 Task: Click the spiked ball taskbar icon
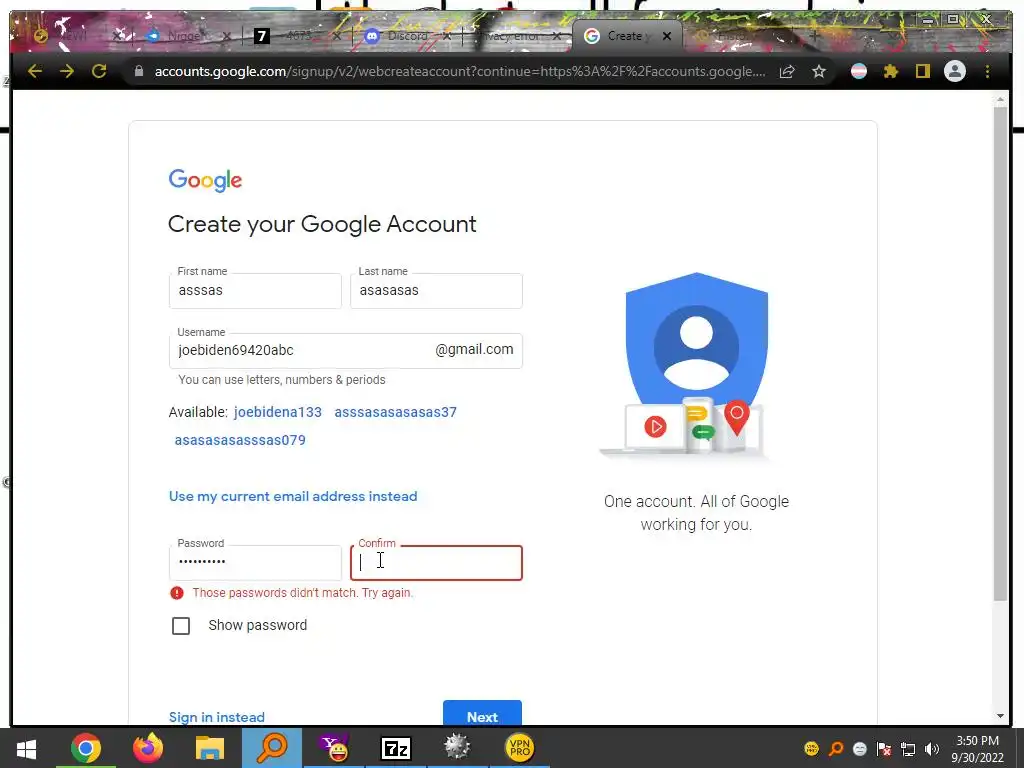coord(457,748)
